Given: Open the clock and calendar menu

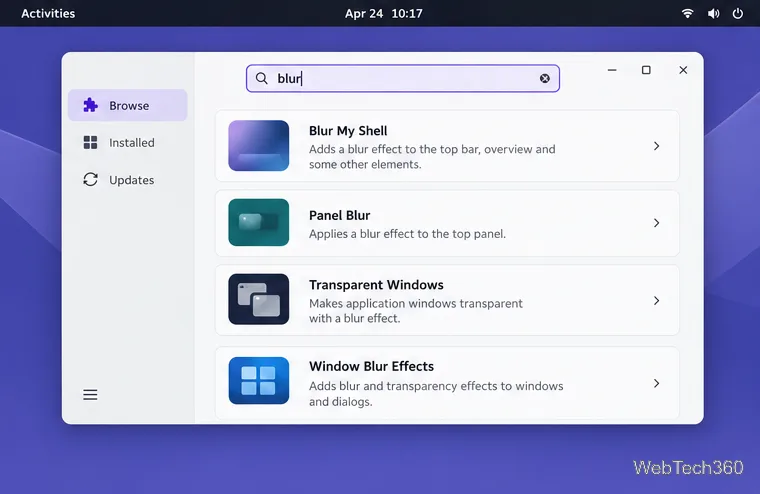Looking at the screenshot, I should (x=383, y=13).
